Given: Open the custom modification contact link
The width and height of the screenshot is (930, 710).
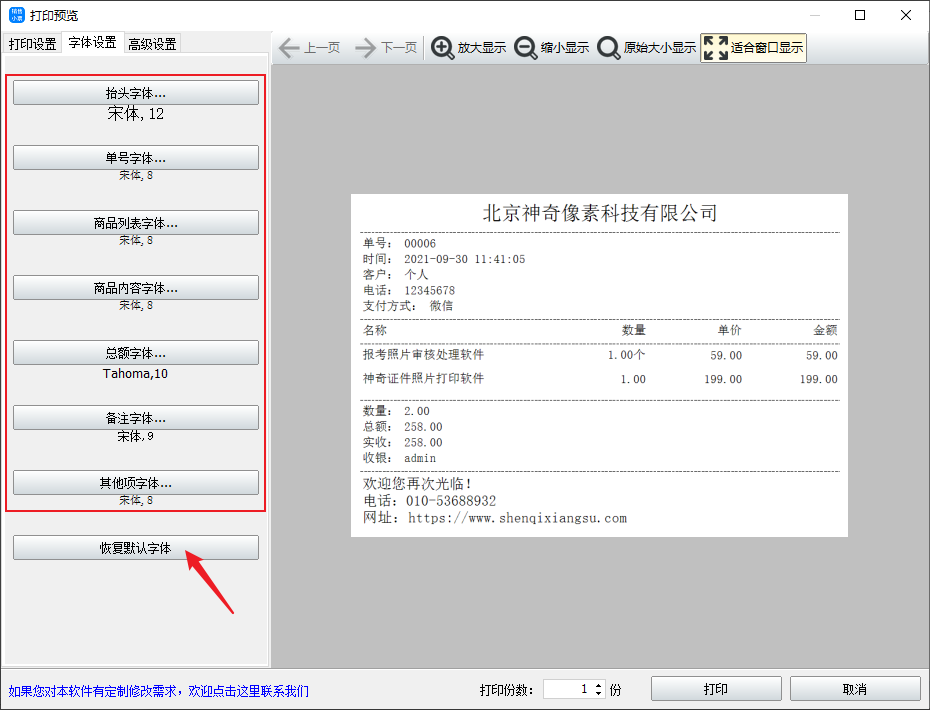Looking at the screenshot, I should [158, 691].
